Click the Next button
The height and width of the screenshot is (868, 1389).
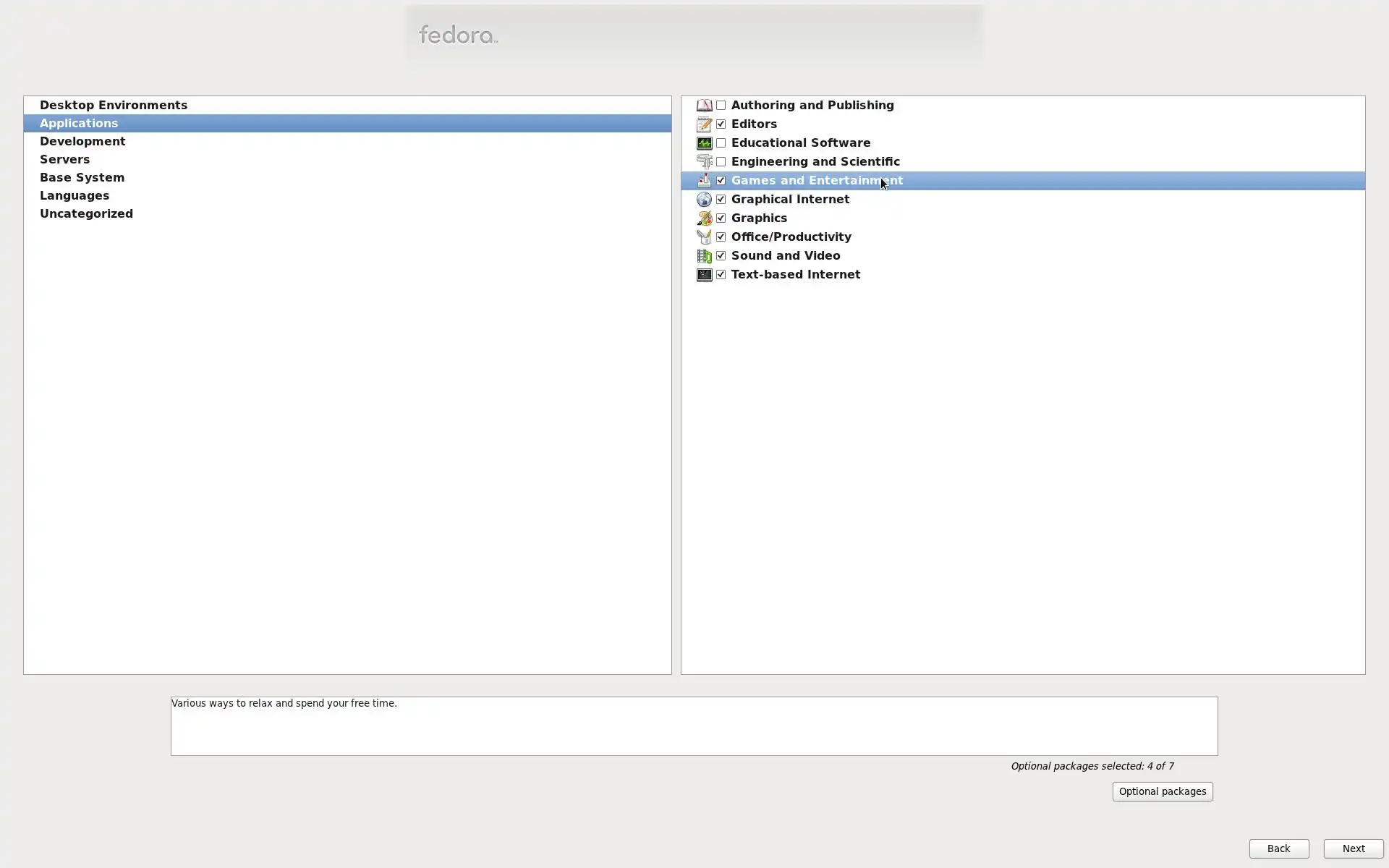tap(1353, 848)
